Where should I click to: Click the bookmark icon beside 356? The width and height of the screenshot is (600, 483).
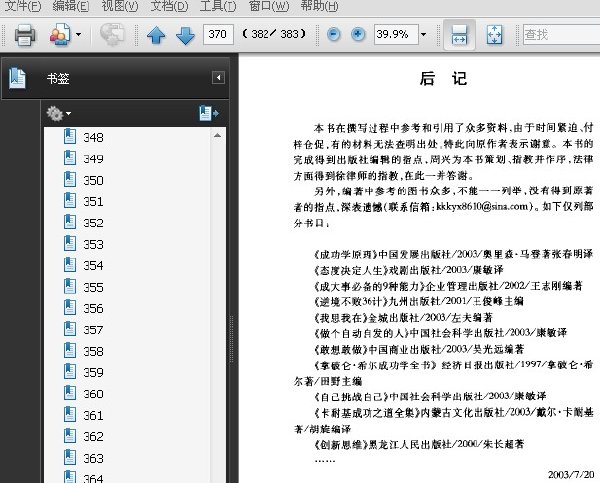coord(70,307)
